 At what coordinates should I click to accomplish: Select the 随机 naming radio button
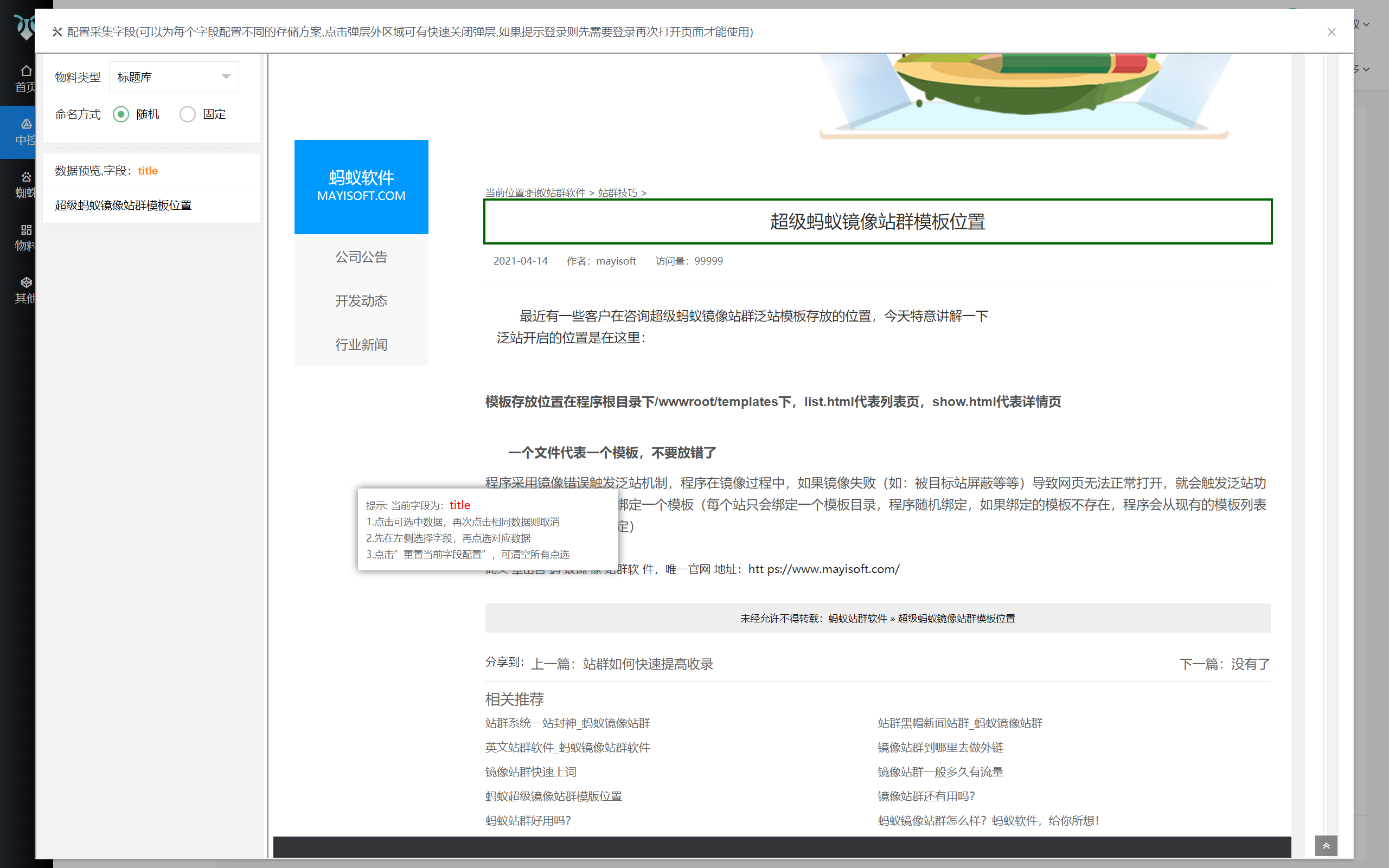(120, 114)
